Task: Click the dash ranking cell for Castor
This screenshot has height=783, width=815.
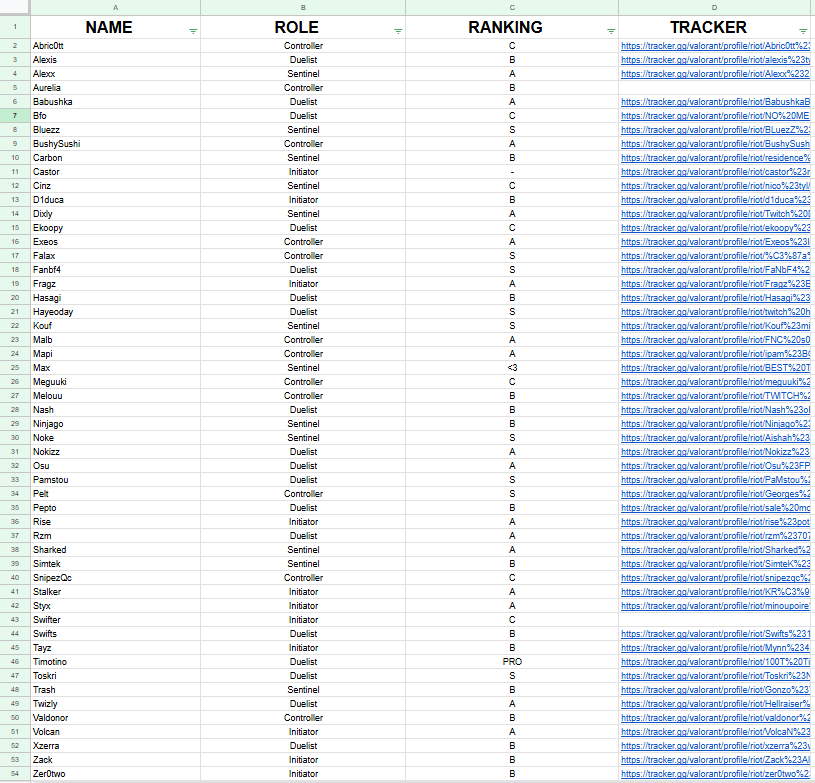Action: (x=512, y=172)
